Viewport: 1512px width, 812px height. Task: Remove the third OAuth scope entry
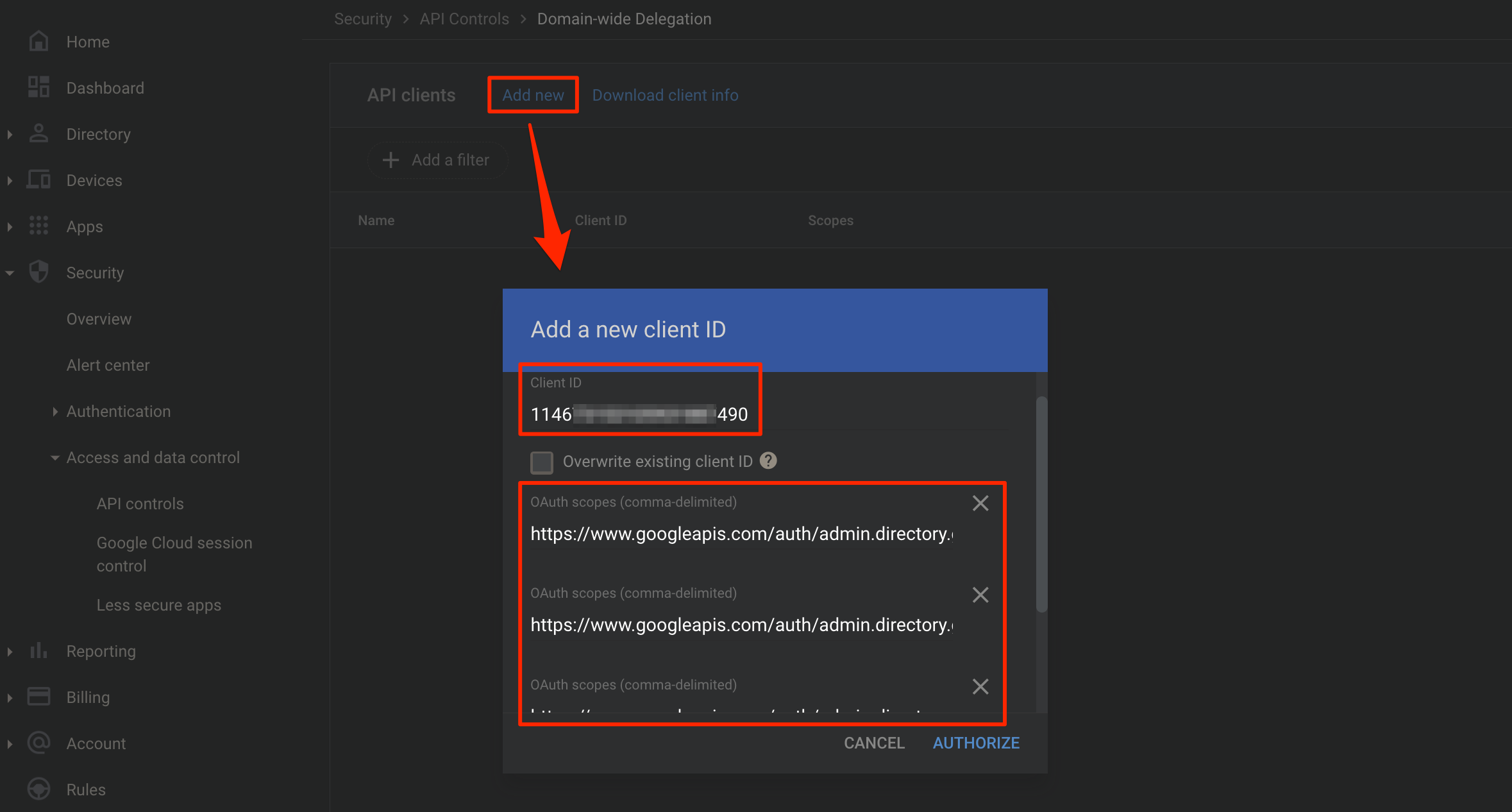(x=980, y=687)
